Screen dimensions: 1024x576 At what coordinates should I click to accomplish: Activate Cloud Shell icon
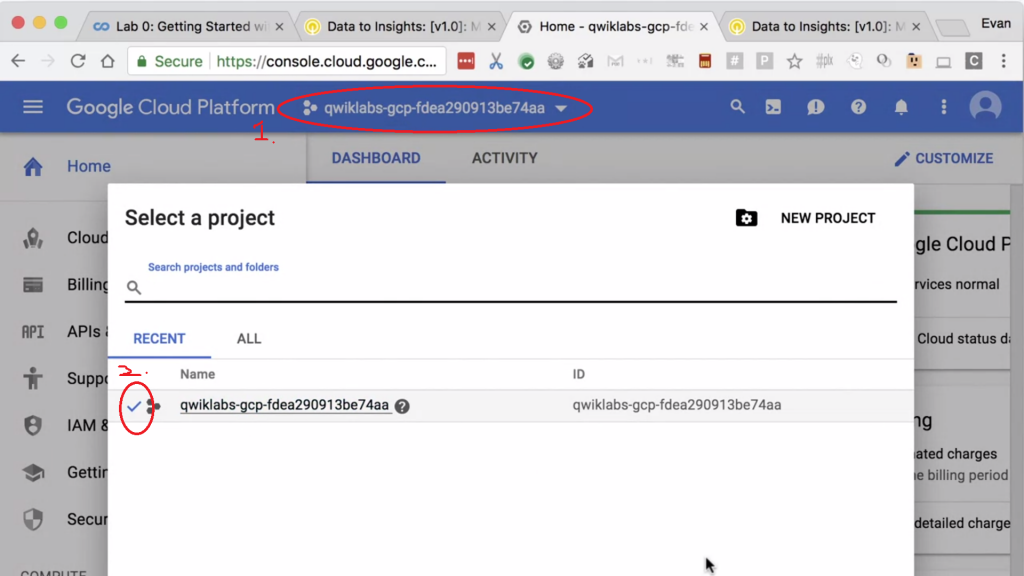pyautogui.click(x=773, y=107)
